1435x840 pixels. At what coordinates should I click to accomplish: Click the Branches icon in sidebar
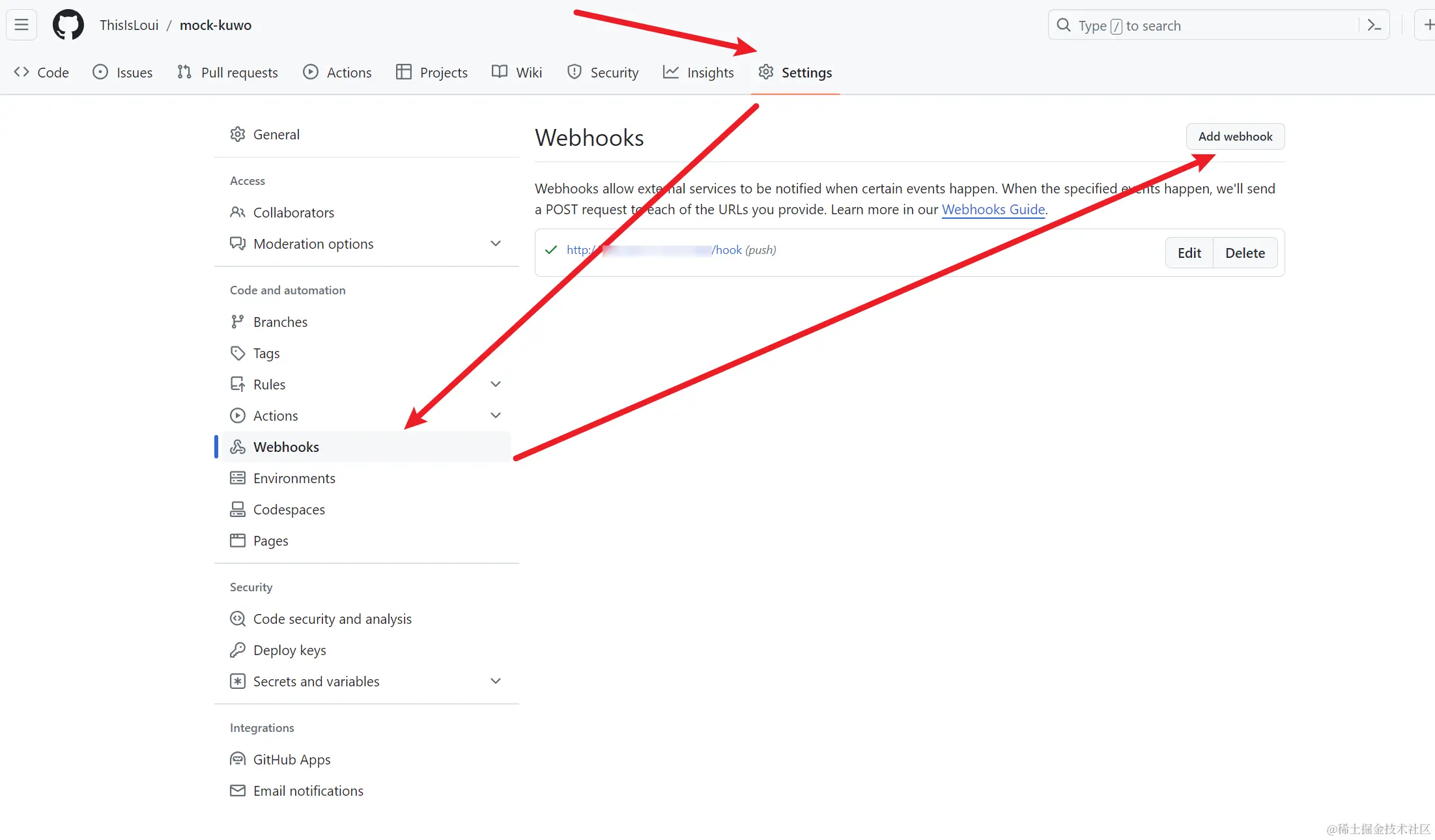tap(238, 322)
